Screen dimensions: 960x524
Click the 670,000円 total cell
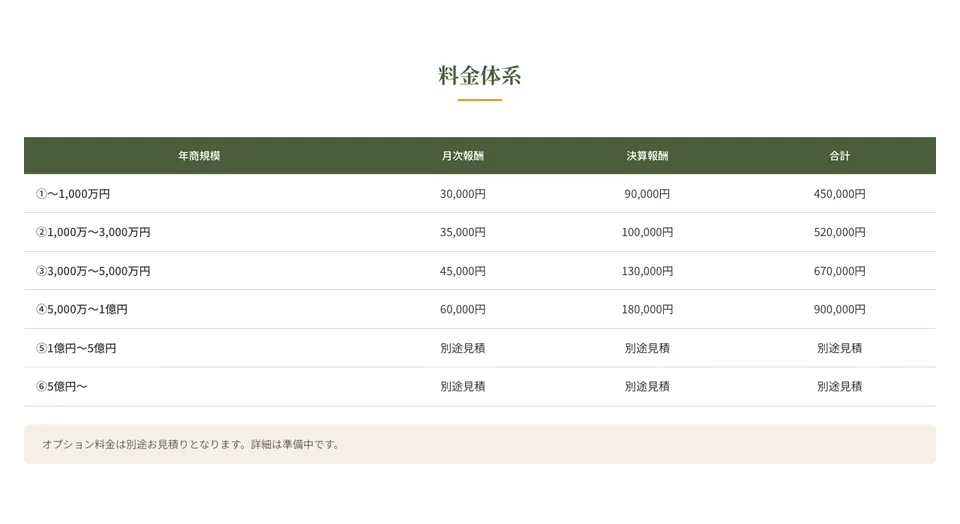pyautogui.click(x=839, y=271)
